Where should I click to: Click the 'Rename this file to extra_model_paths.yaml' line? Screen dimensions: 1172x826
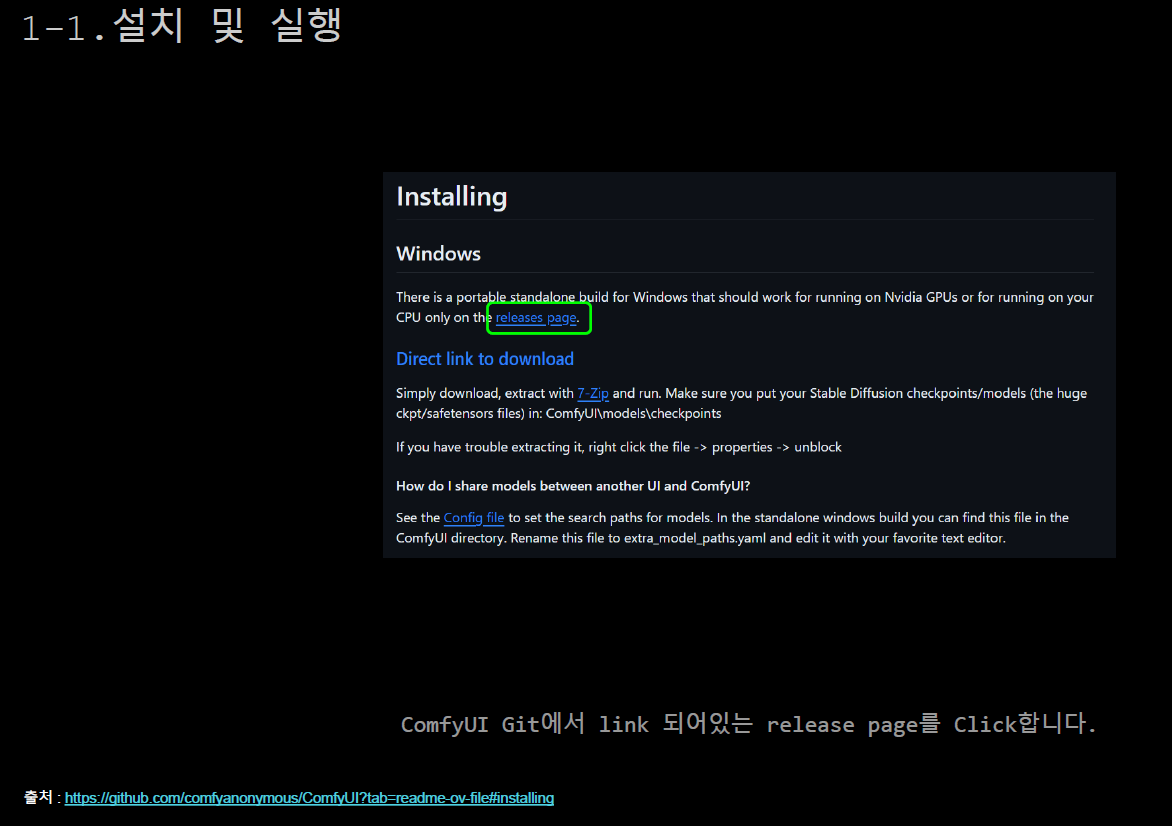pyautogui.click(x=700, y=538)
